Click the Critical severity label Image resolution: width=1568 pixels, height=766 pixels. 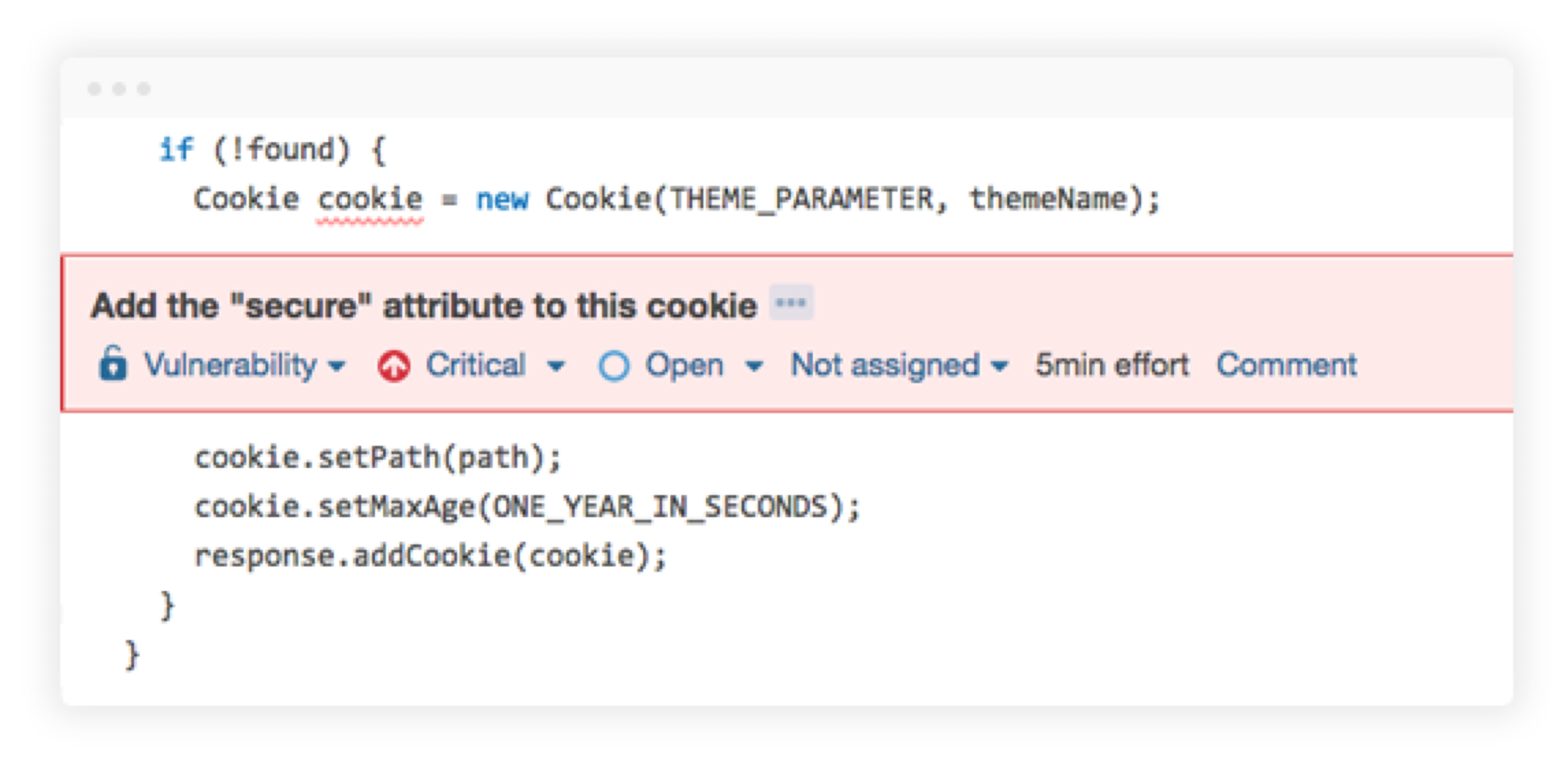(x=476, y=365)
